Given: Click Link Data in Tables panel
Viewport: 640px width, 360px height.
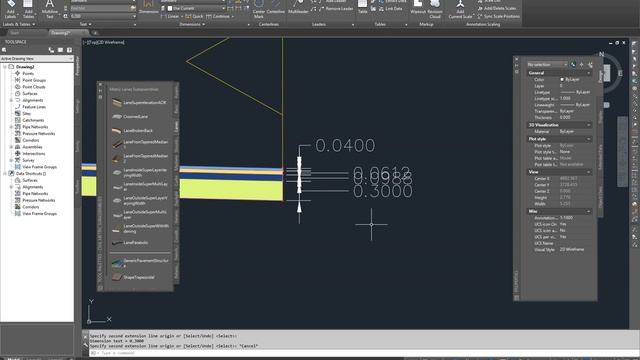Looking at the screenshot, I should tap(390, 9).
